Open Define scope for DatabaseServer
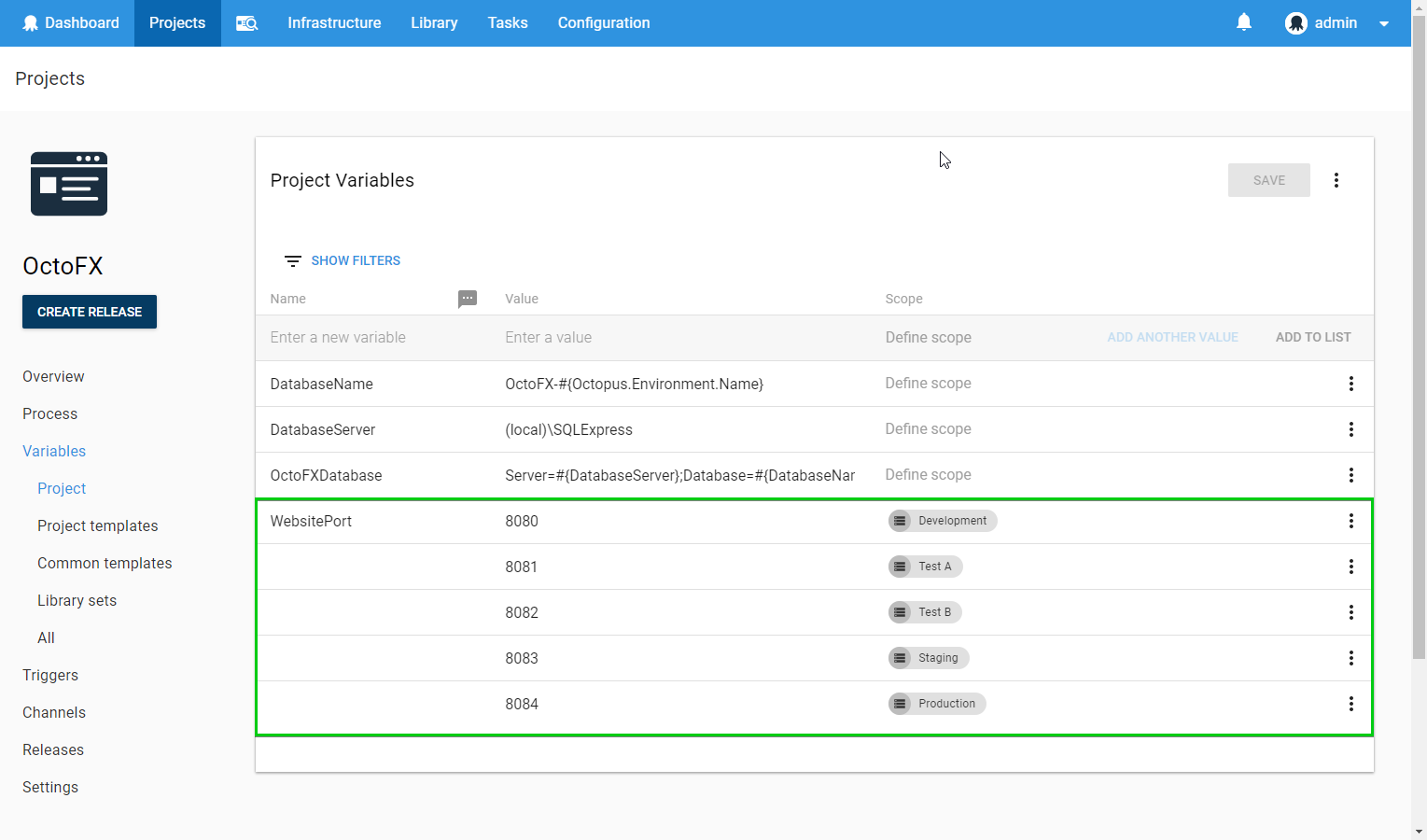This screenshot has height=840, width=1427. coord(928,429)
